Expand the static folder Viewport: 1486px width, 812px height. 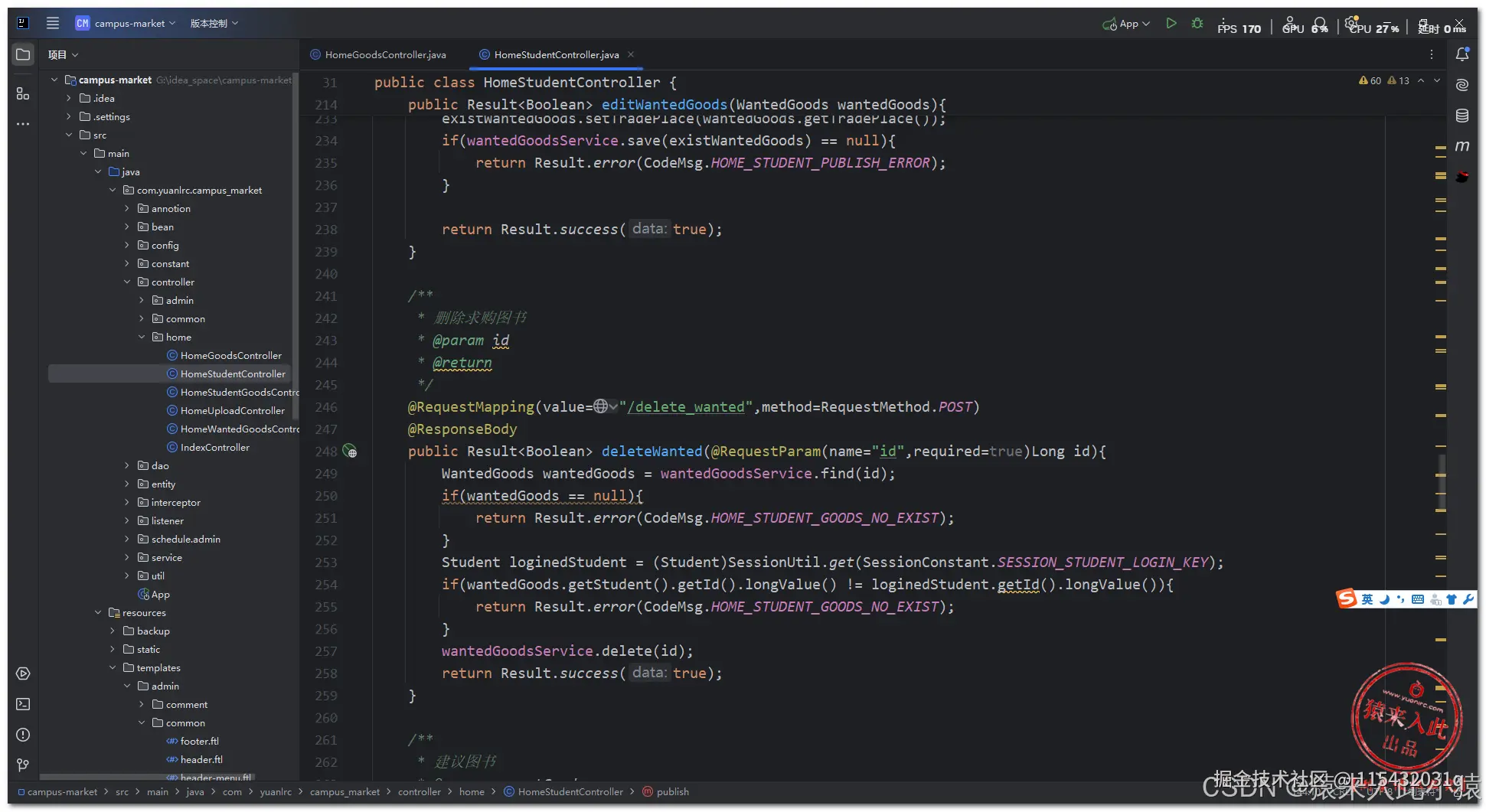(113, 649)
